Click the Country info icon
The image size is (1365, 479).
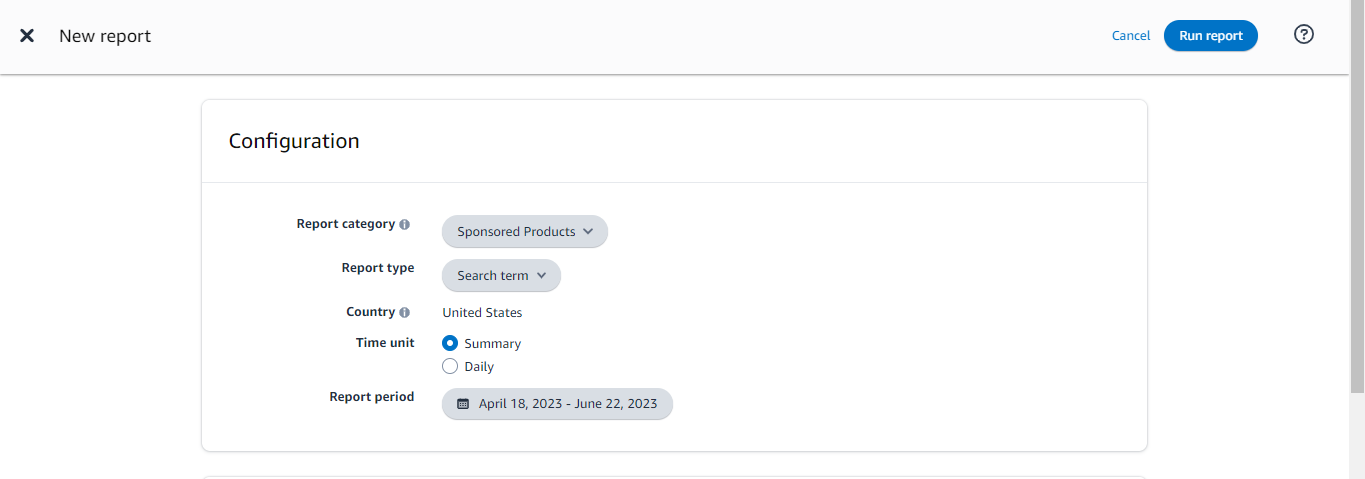[x=404, y=313]
